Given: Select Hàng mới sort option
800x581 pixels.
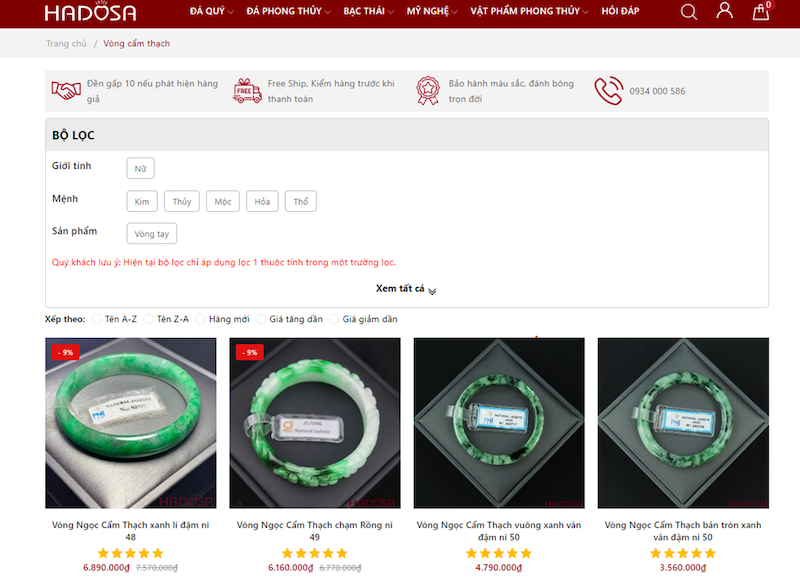Looking at the screenshot, I should 201,319.
